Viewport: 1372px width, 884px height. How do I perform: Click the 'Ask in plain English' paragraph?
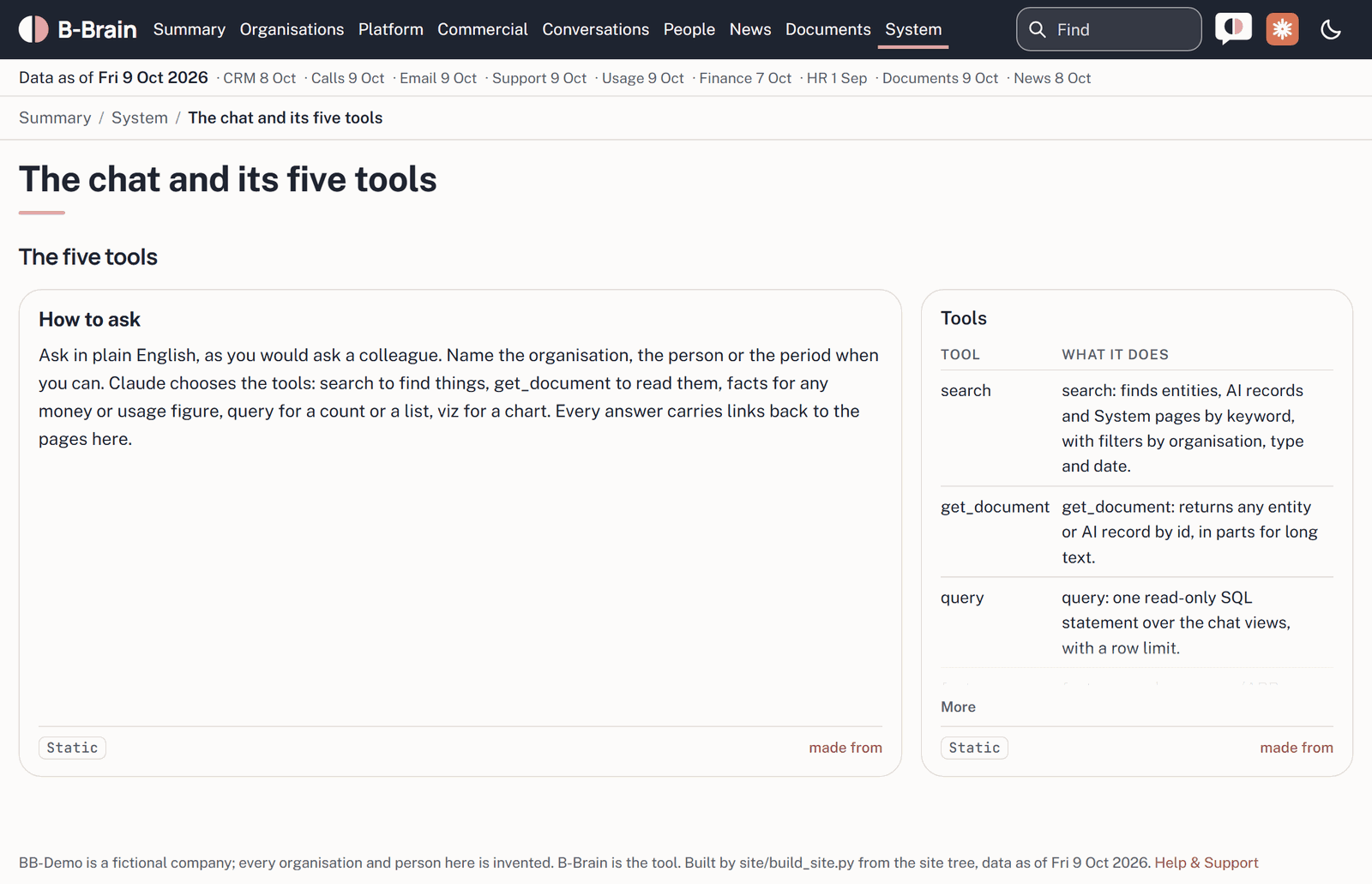[459, 397]
